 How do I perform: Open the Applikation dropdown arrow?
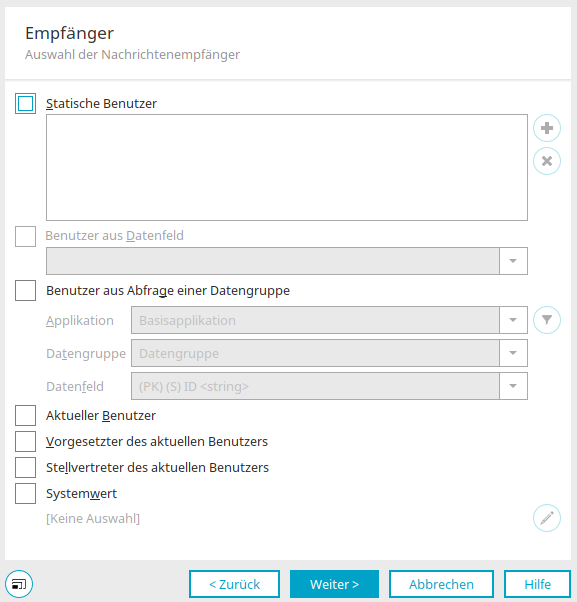tap(513, 320)
